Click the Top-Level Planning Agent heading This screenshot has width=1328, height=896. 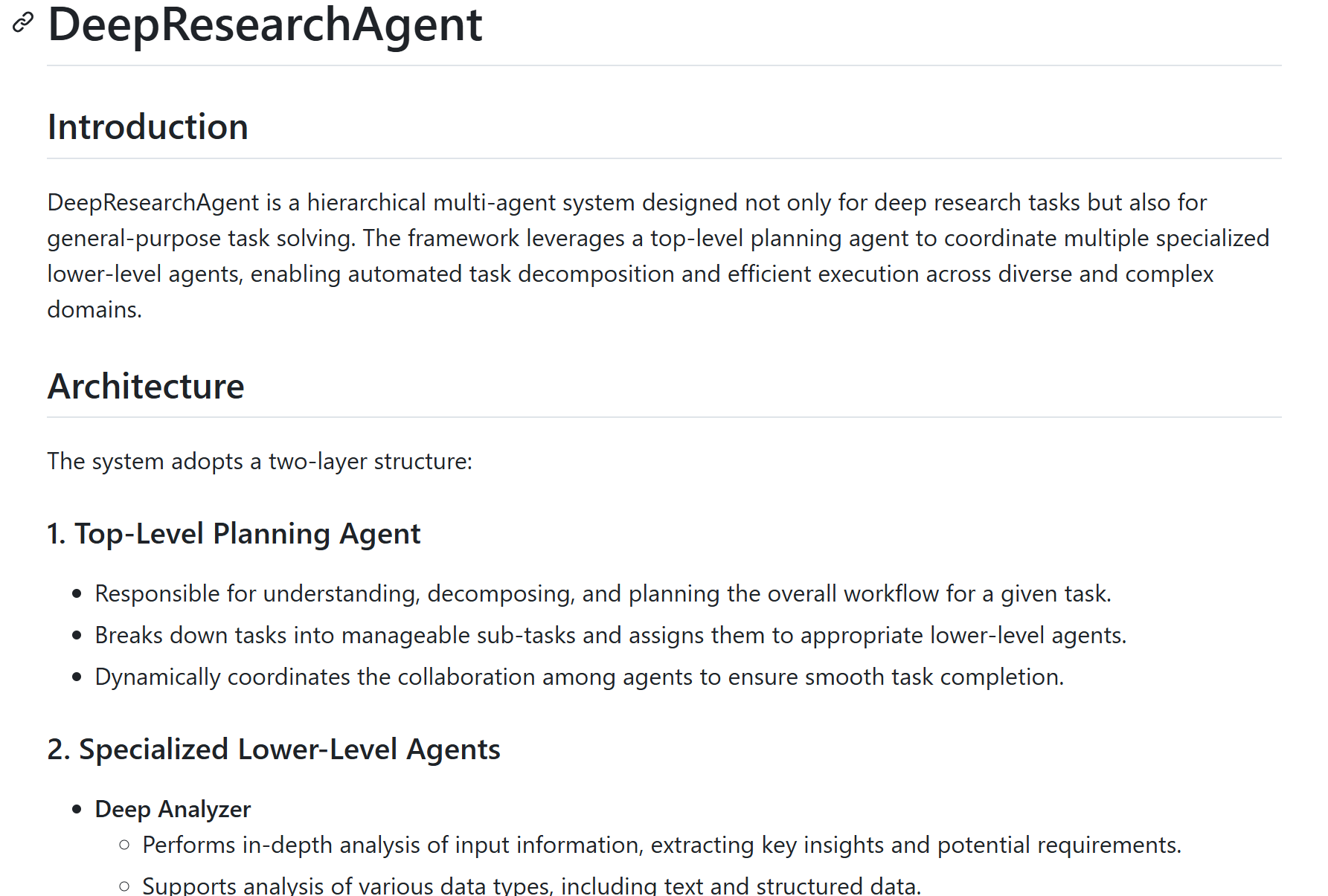(234, 534)
